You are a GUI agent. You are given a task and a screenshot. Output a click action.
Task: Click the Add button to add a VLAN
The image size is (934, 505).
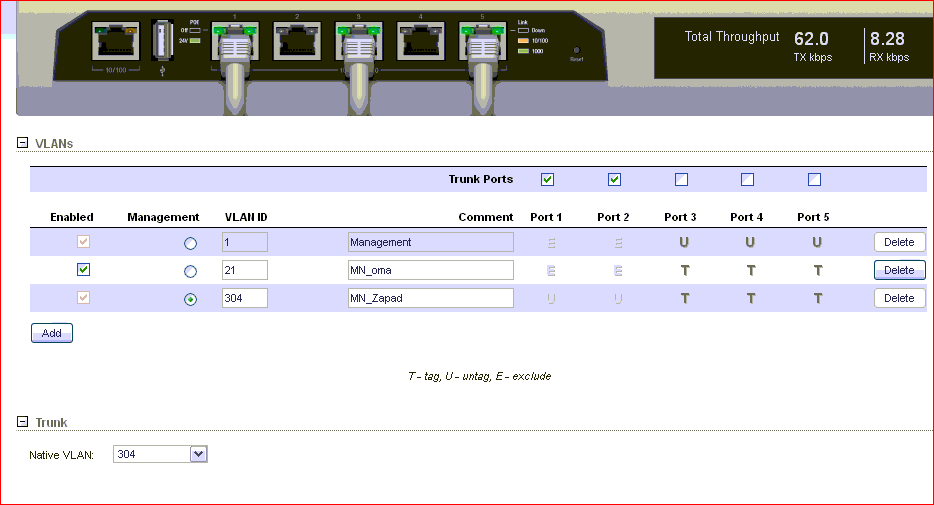[x=51, y=333]
